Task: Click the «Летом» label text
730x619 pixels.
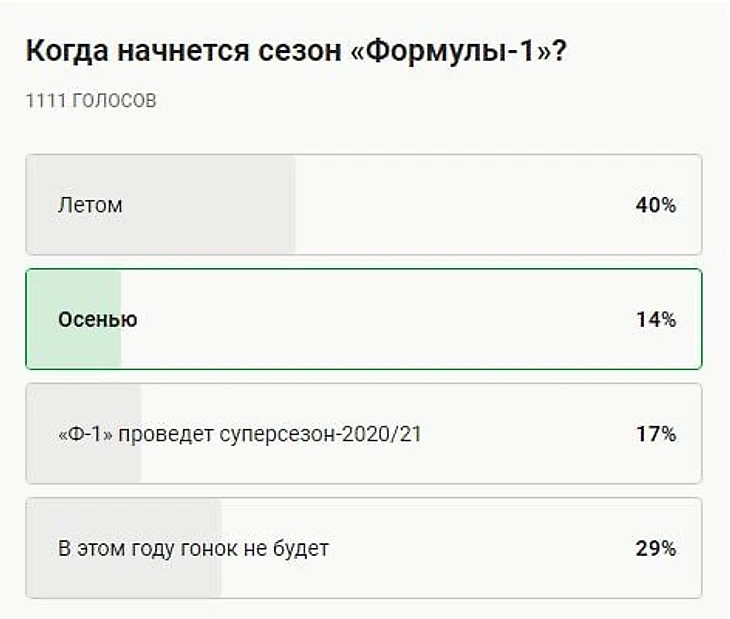Action: [x=90, y=205]
